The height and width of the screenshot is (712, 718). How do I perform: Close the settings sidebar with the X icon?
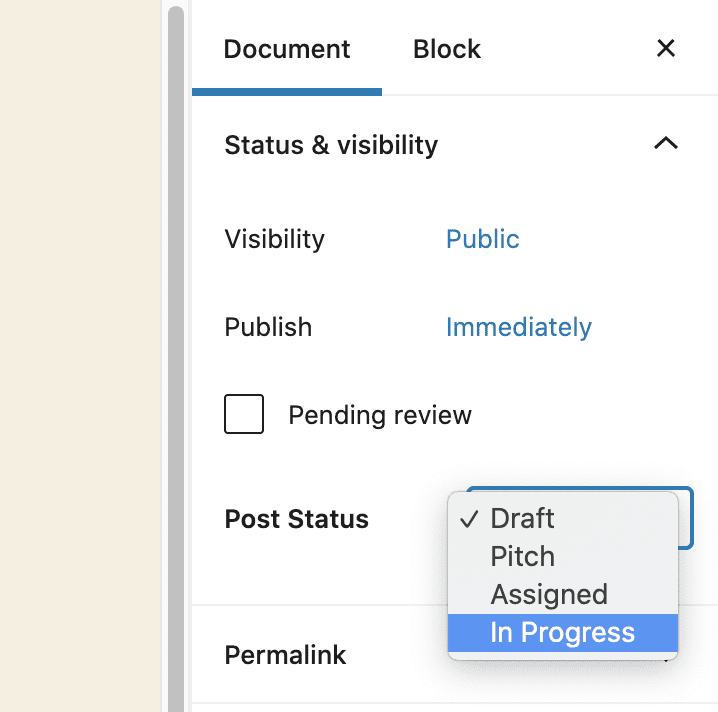point(665,48)
